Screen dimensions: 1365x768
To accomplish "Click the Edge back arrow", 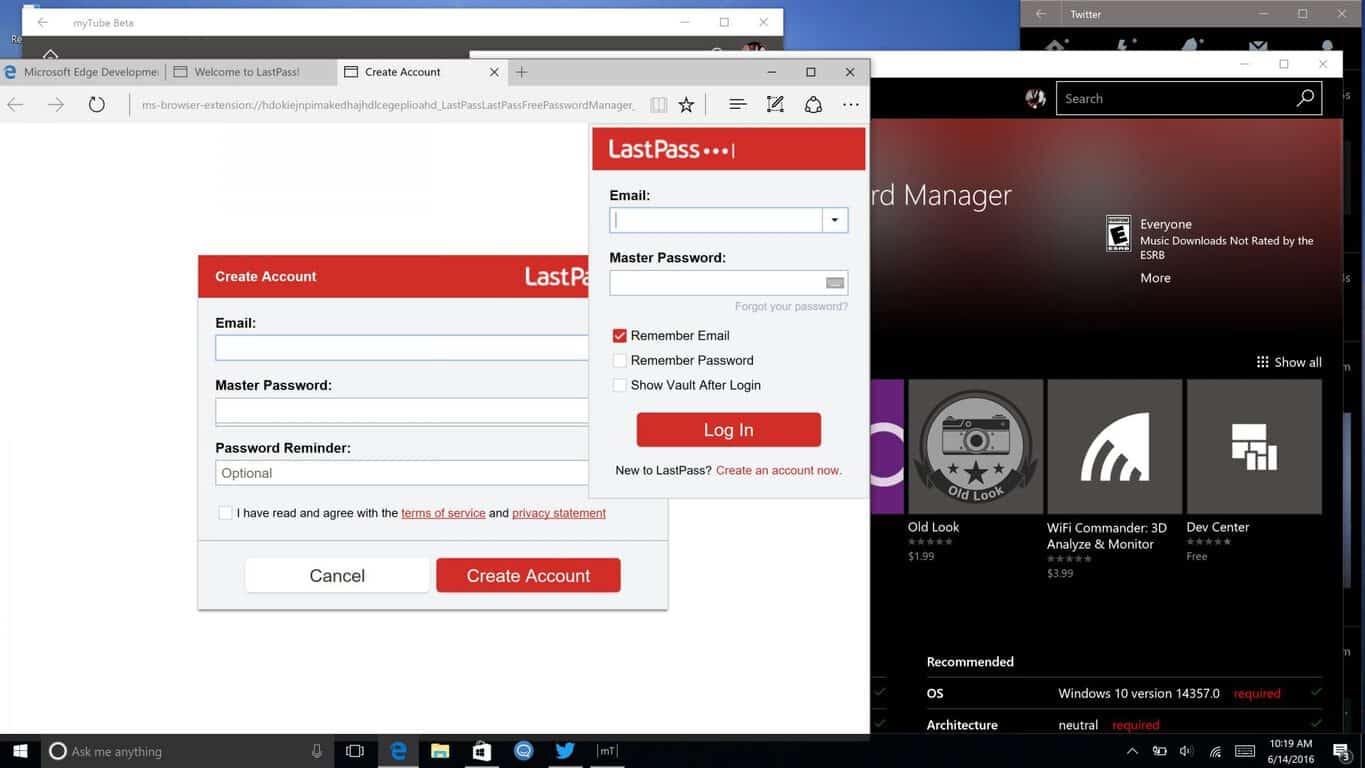I will point(15,104).
